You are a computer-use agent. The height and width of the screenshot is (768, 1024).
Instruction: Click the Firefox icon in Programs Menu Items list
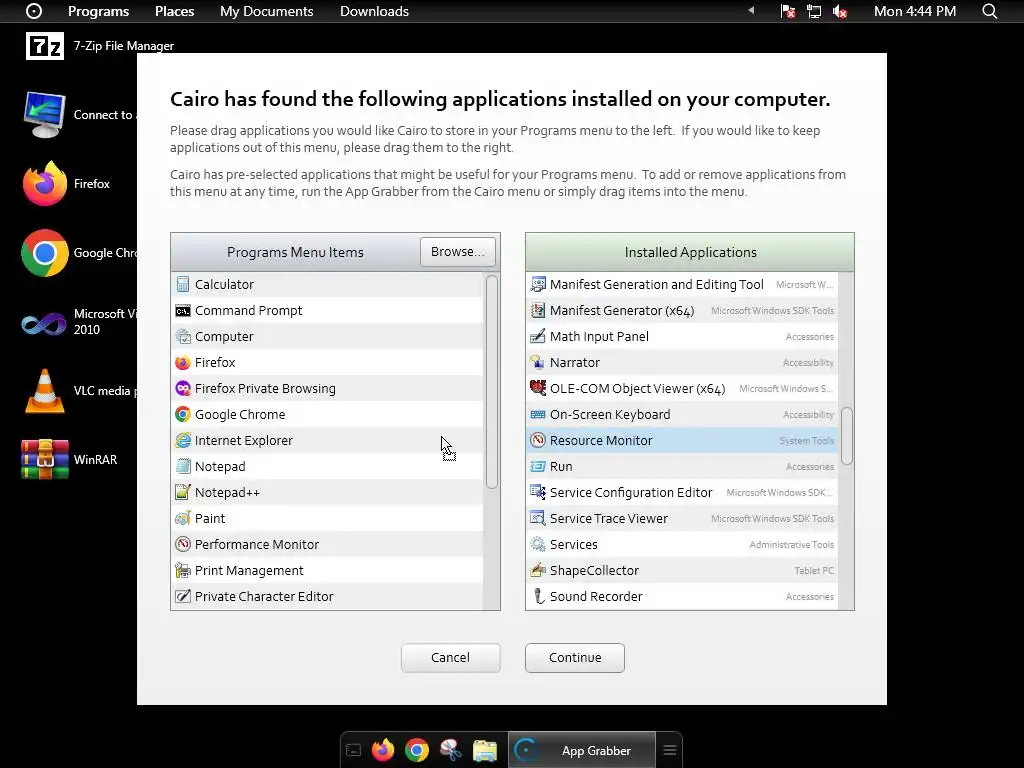point(183,362)
